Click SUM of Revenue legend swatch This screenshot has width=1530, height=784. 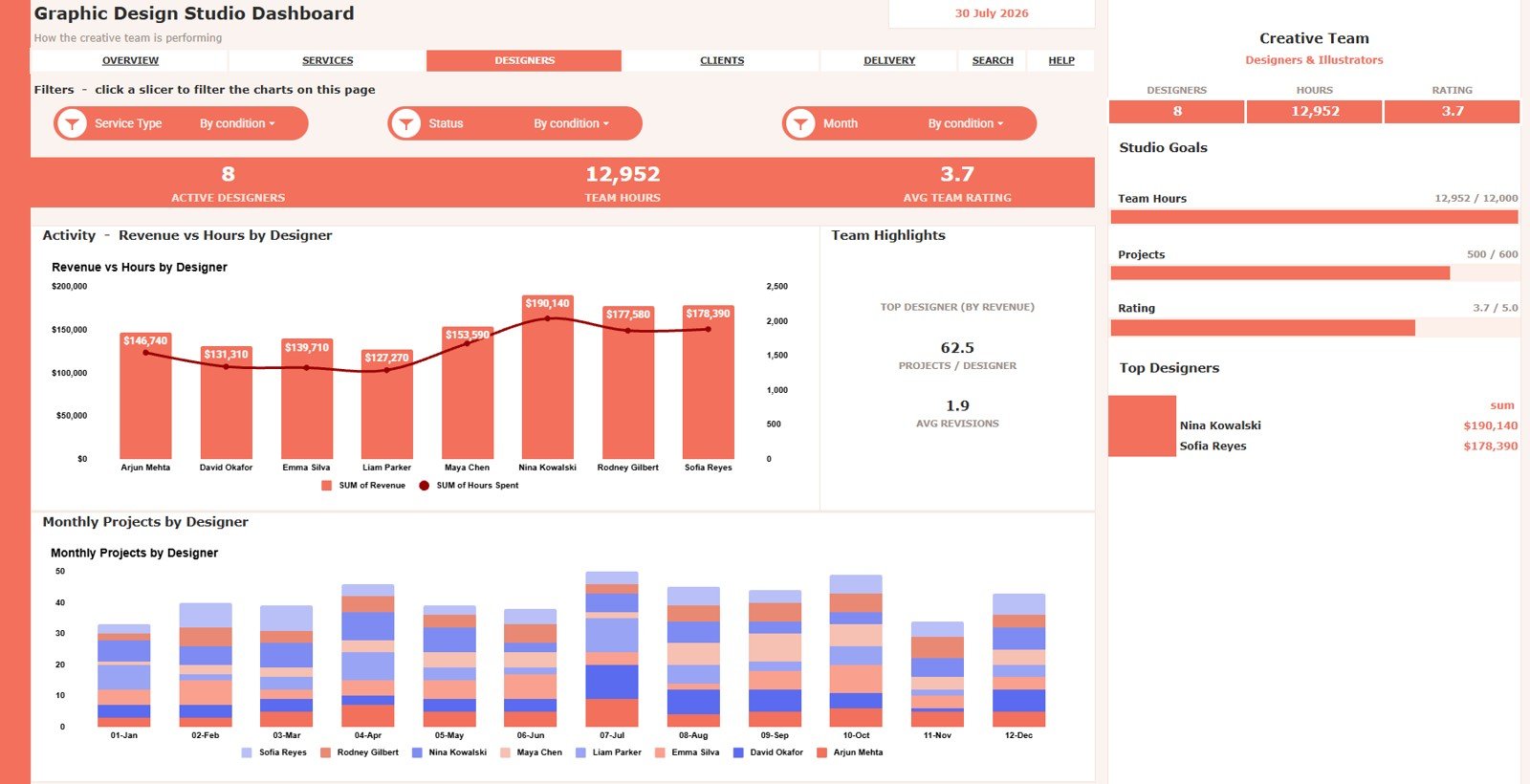pos(327,486)
